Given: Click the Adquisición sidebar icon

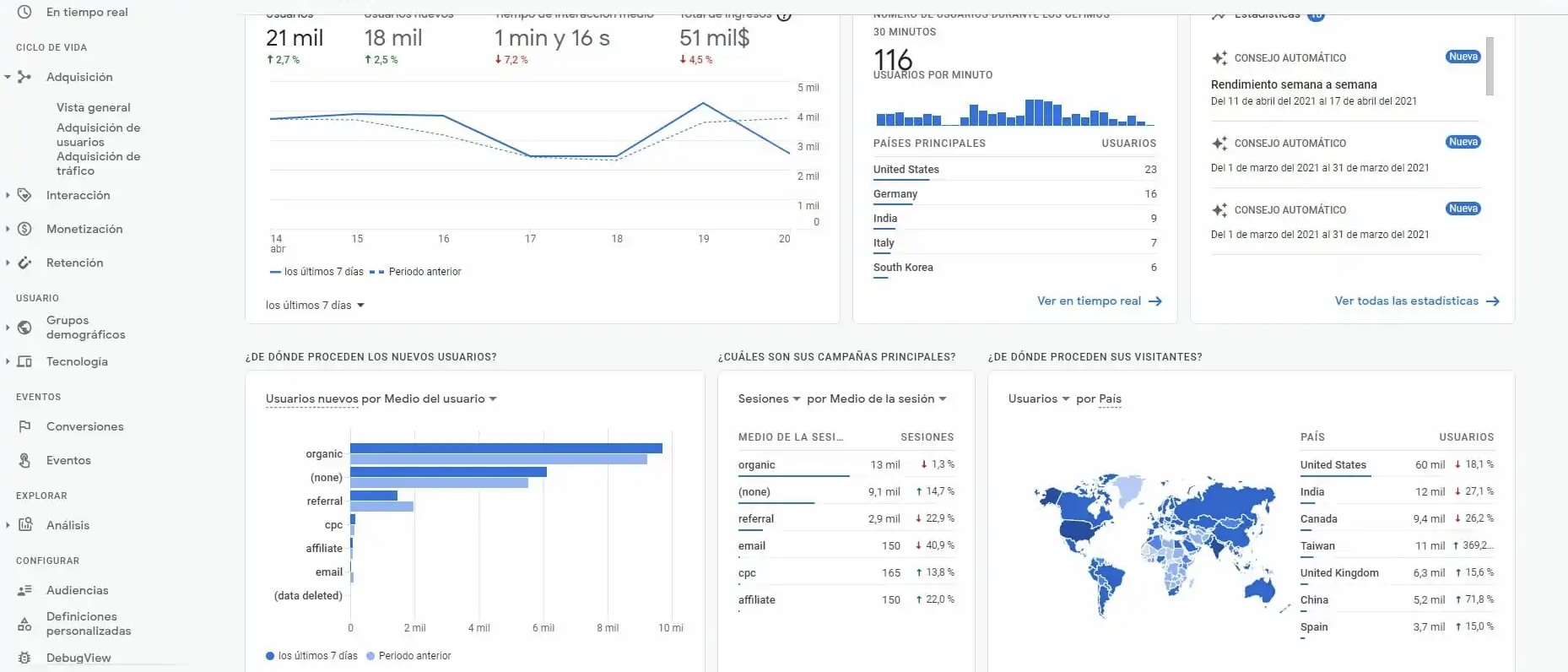Looking at the screenshot, I should 24,77.
